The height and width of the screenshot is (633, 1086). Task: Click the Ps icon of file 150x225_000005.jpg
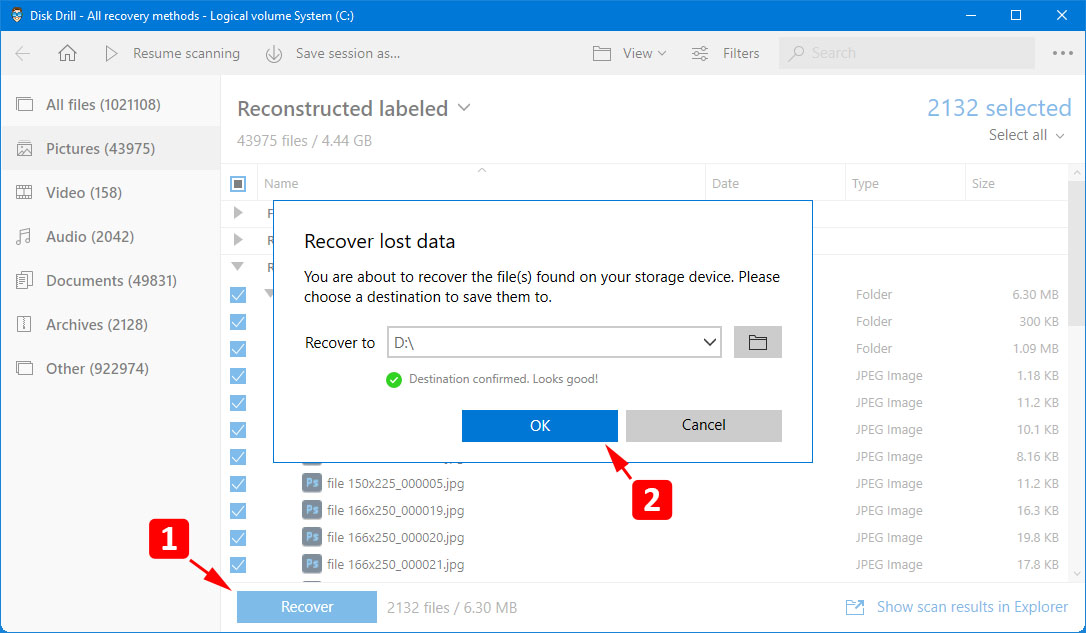coord(312,483)
